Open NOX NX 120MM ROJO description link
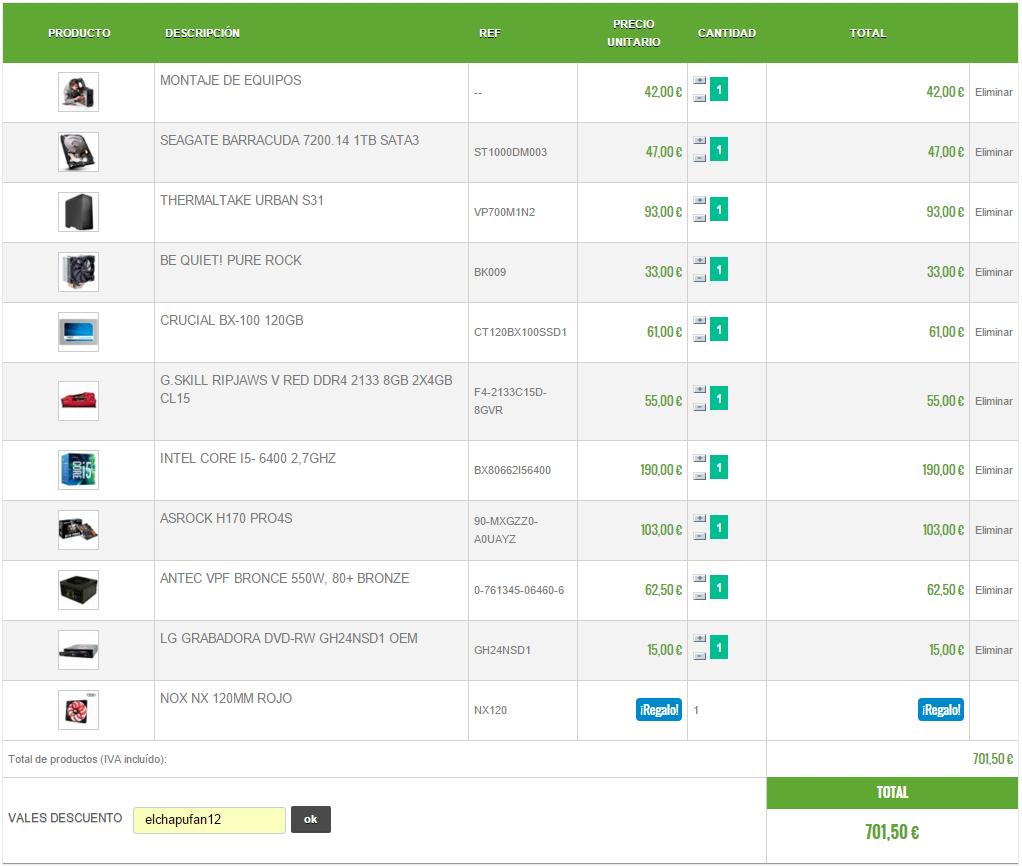This screenshot has width=1022, height=866. pyautogui.click(x=226, y=698)
